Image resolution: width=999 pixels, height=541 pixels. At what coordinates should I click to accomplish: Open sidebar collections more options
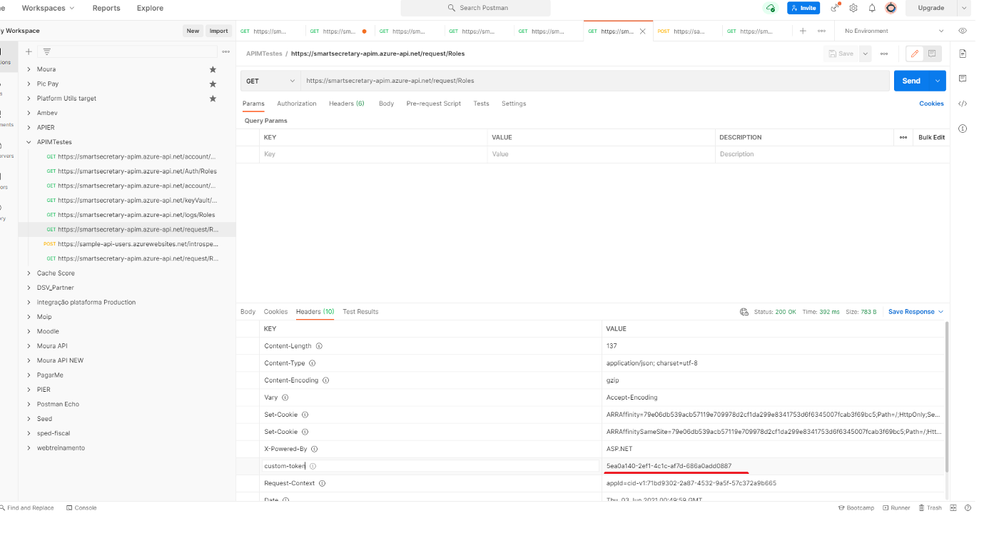coord(226,52)
